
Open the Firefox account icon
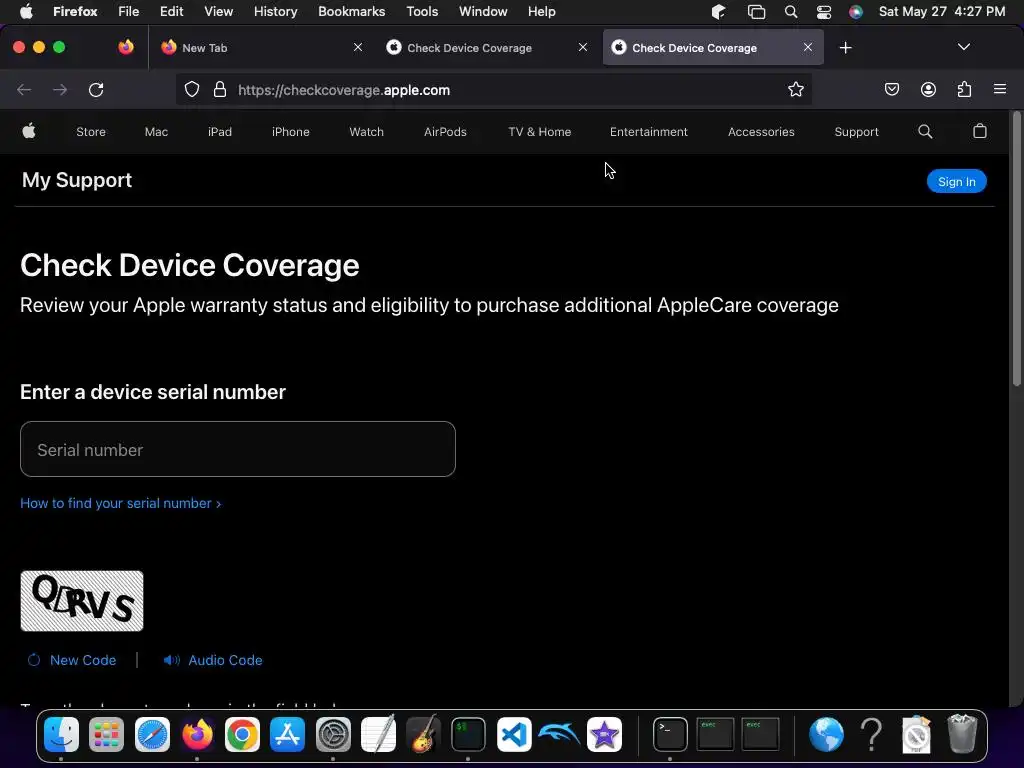point(928,89)
